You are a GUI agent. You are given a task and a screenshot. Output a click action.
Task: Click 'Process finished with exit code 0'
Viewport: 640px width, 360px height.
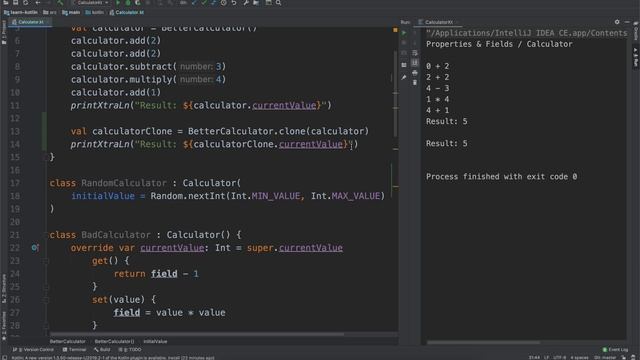501,177
